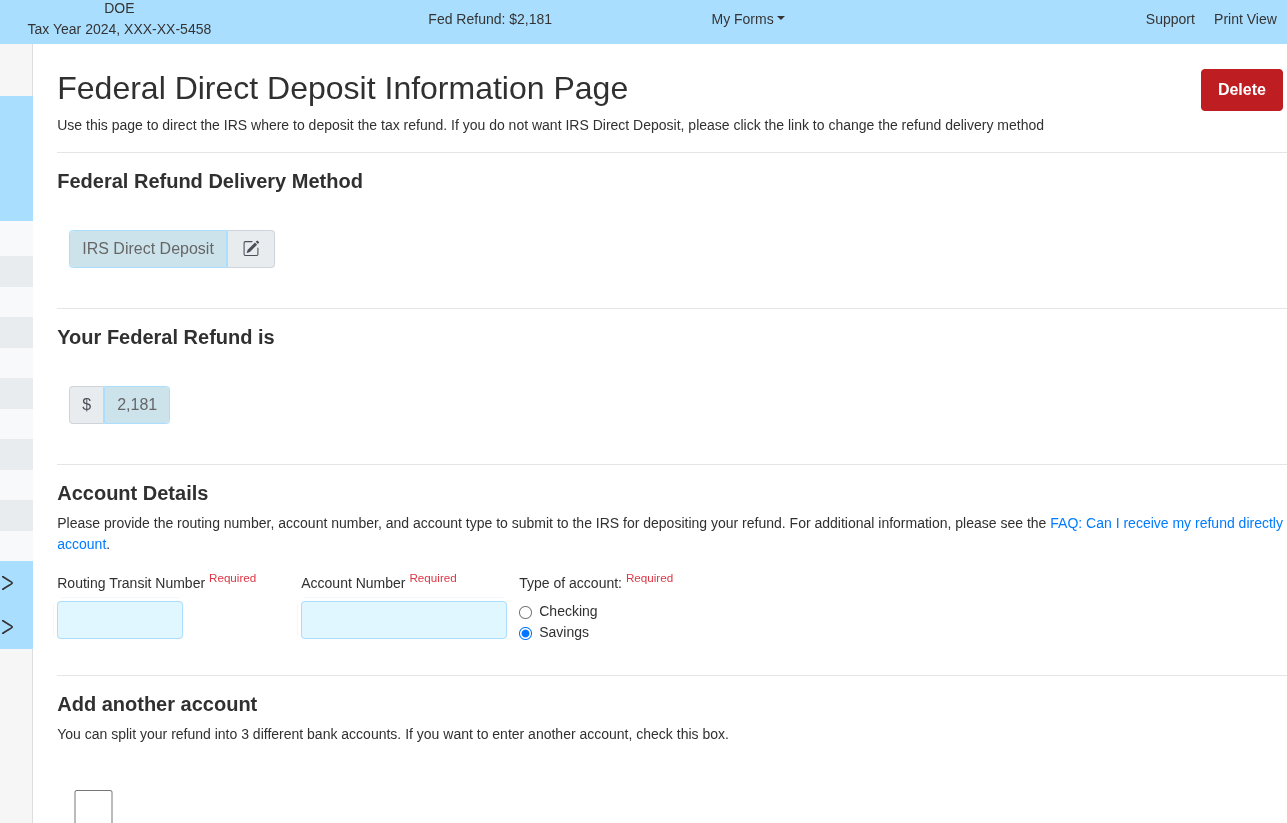Click the Federal Refund Delivery Method heading
Screen dimensions: 1287x823
[x=210, y=181]
